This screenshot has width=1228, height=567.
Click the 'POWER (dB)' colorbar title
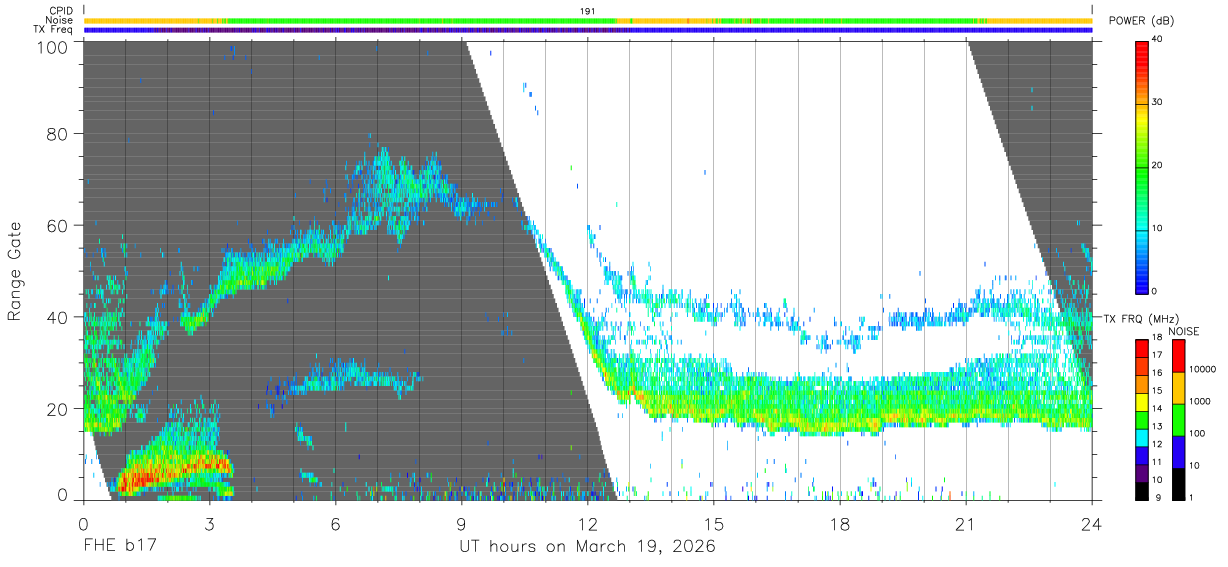coord(1140,21)
